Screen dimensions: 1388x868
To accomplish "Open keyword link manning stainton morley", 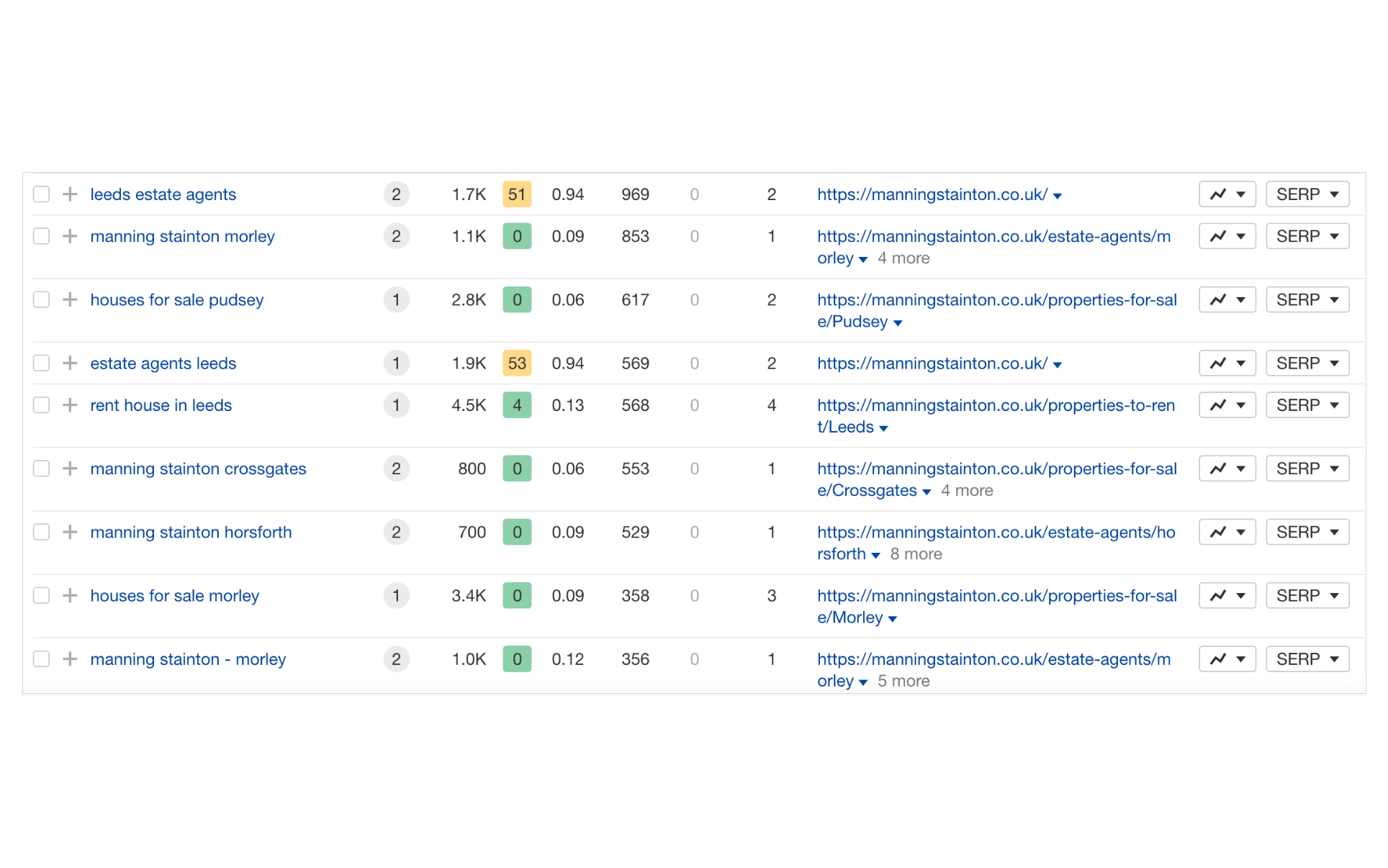I will 183,236.
